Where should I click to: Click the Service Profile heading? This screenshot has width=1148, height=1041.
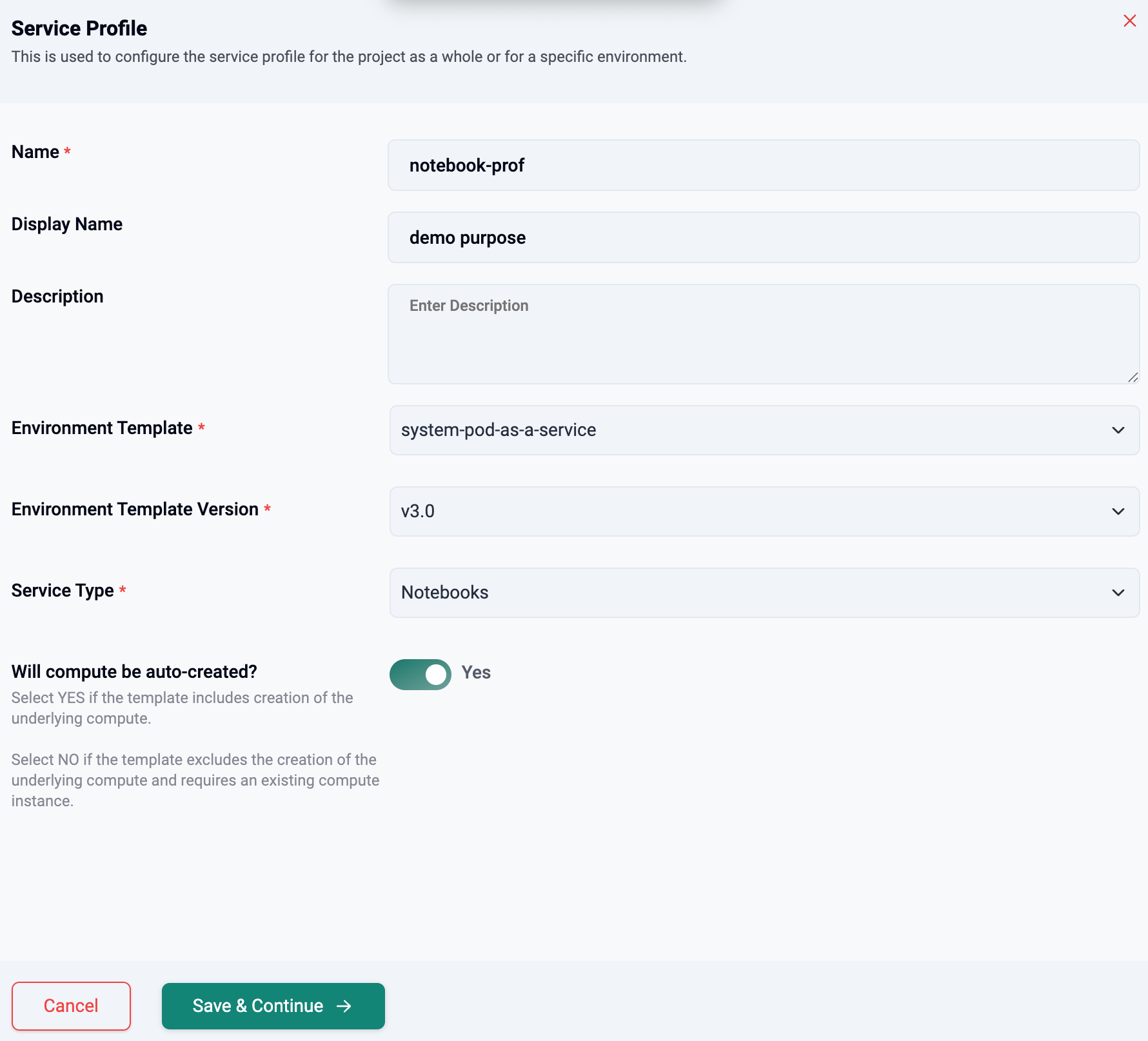point(79,28)
